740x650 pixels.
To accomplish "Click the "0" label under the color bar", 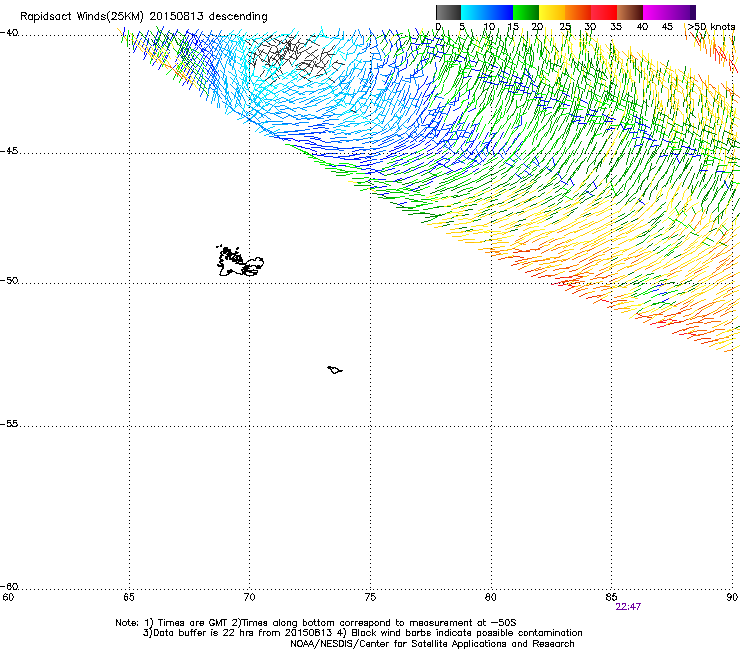I will (x=438, y=27).
